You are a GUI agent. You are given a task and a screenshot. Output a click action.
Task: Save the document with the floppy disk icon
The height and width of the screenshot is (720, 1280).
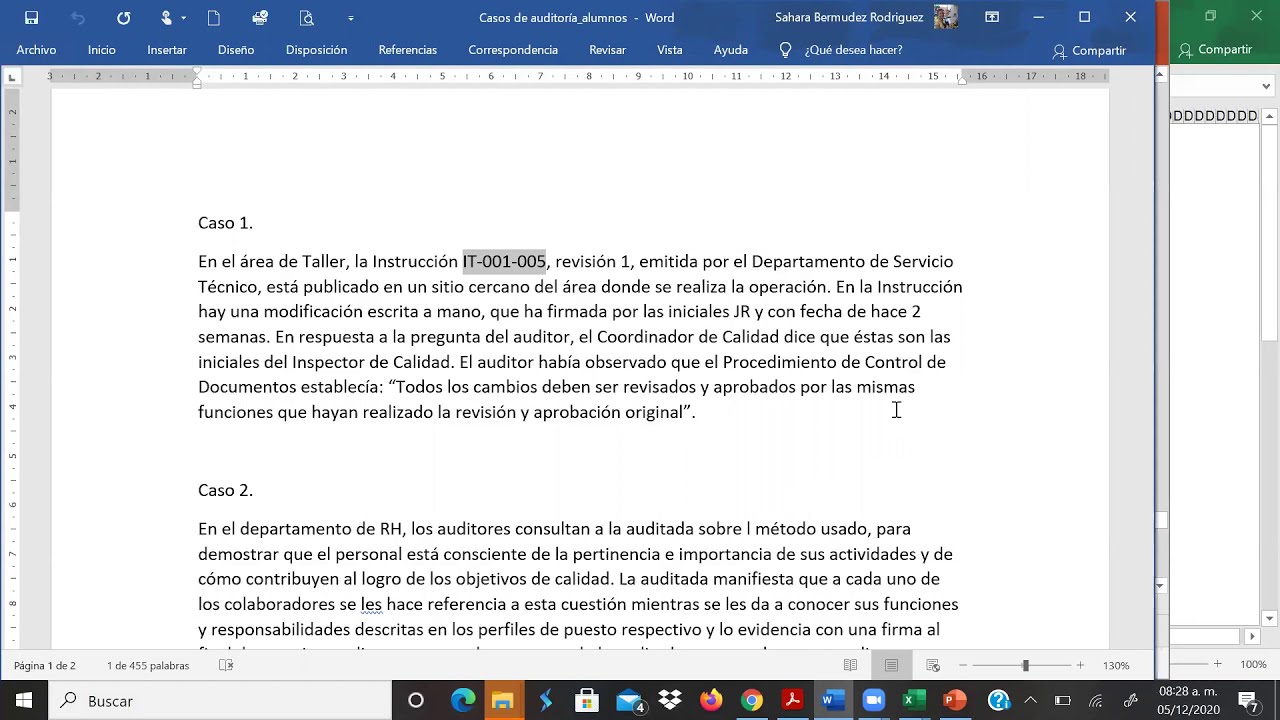coord(31,18)
